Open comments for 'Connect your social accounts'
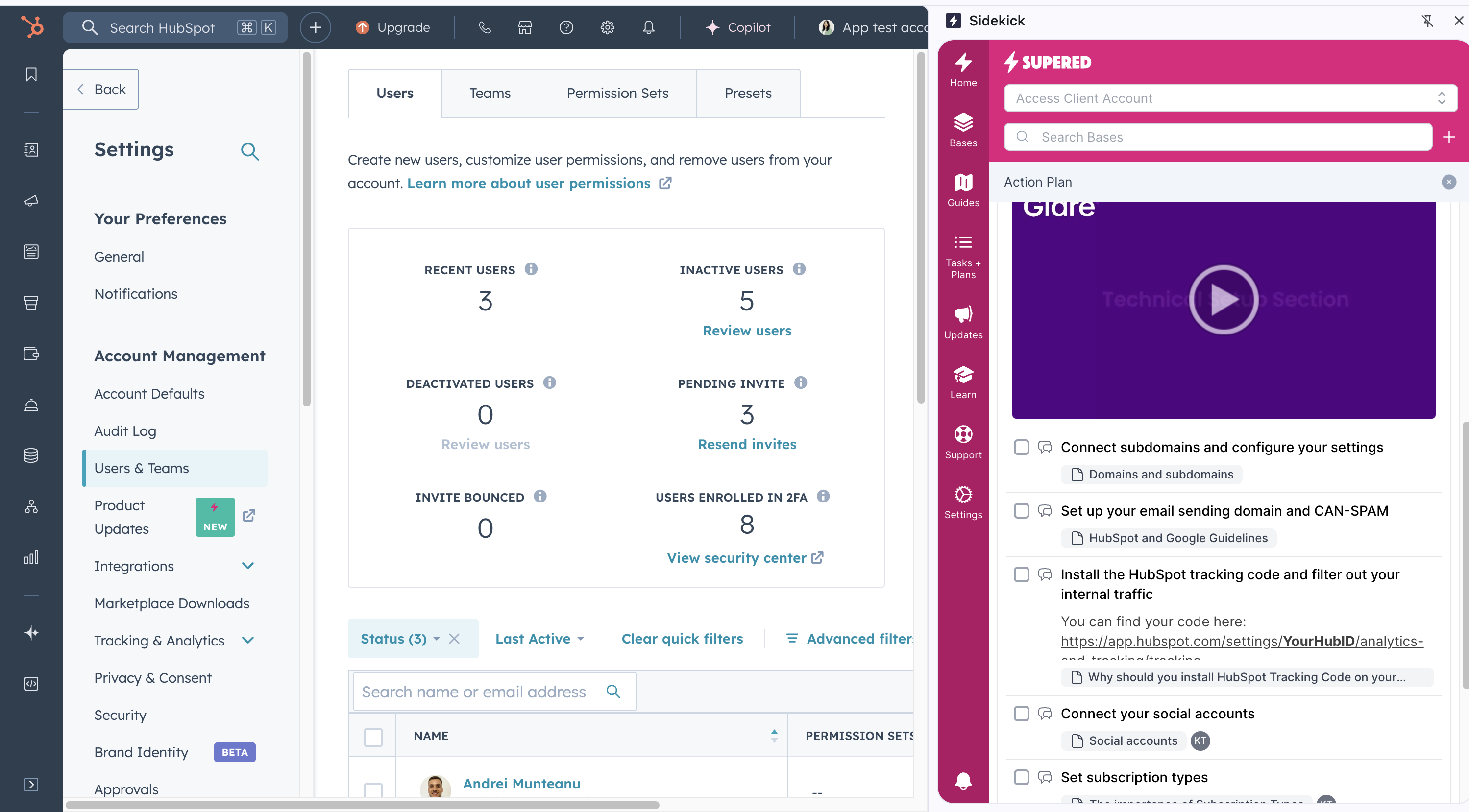Screen dimensions: 1469x812 [1045, 714]
